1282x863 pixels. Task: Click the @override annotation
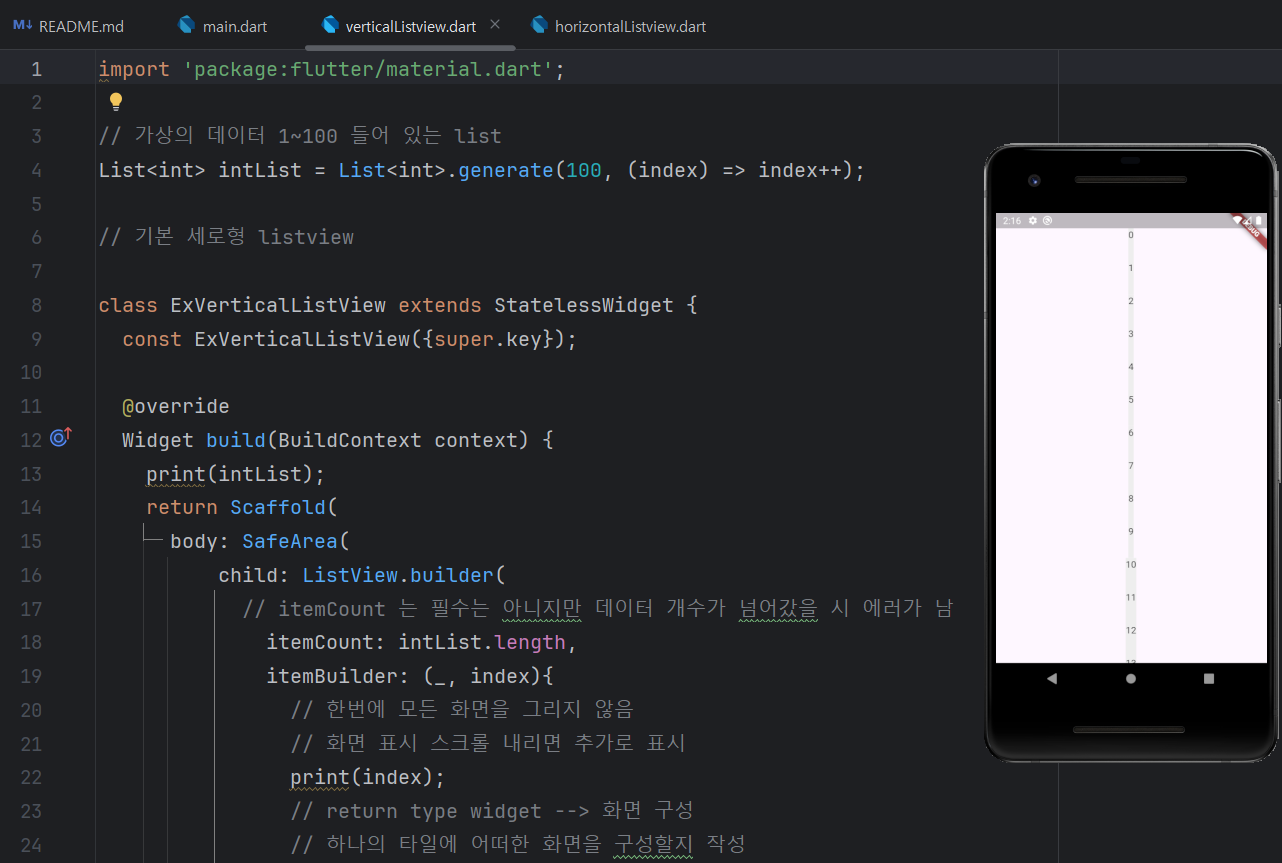pos(176,406)
